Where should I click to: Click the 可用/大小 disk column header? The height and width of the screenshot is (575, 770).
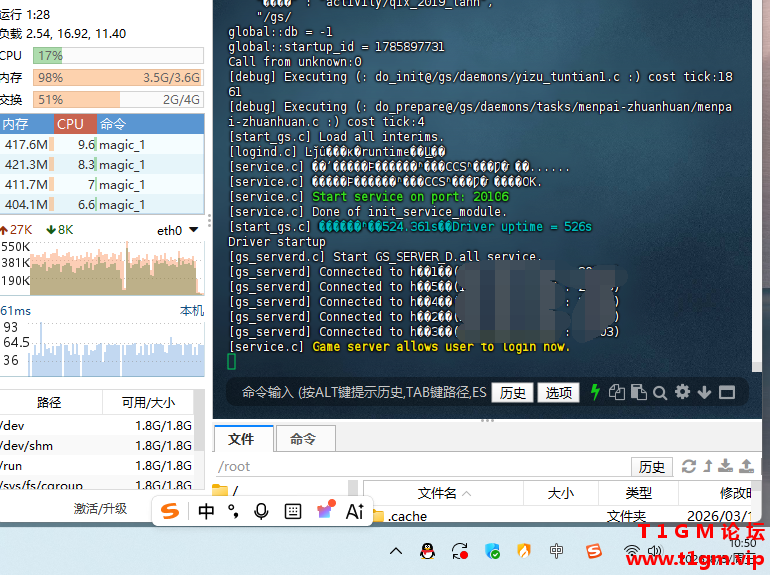pyautogui.click(x=148, y=403)
